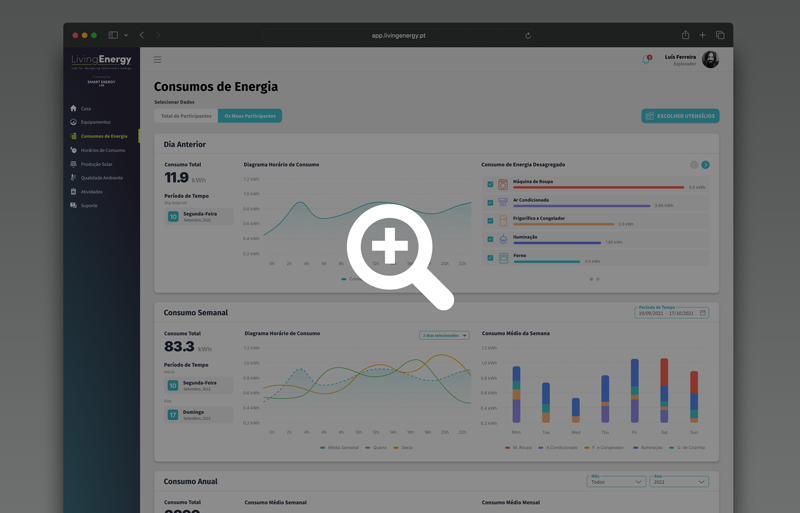Click the hamburger menu icon

point(157,60)
